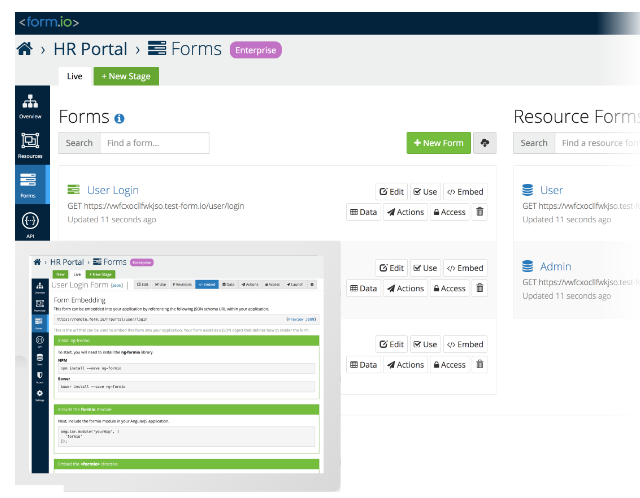Click shield Access icon in inset screenshot sidebar
The height and width of the screenshot is (498, 640).
pos(40,377)
